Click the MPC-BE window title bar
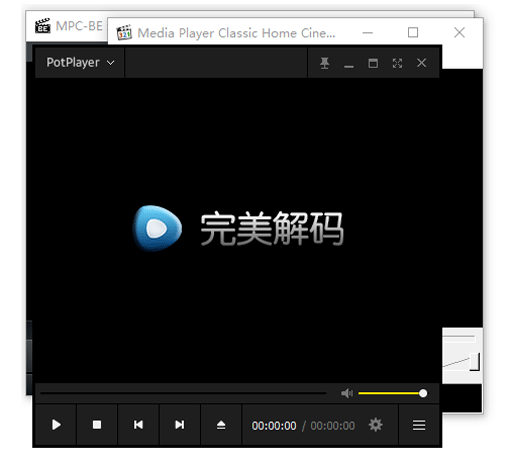Image resolution: width=509 pixels, height=462 pixels. [x=68, y=25]
